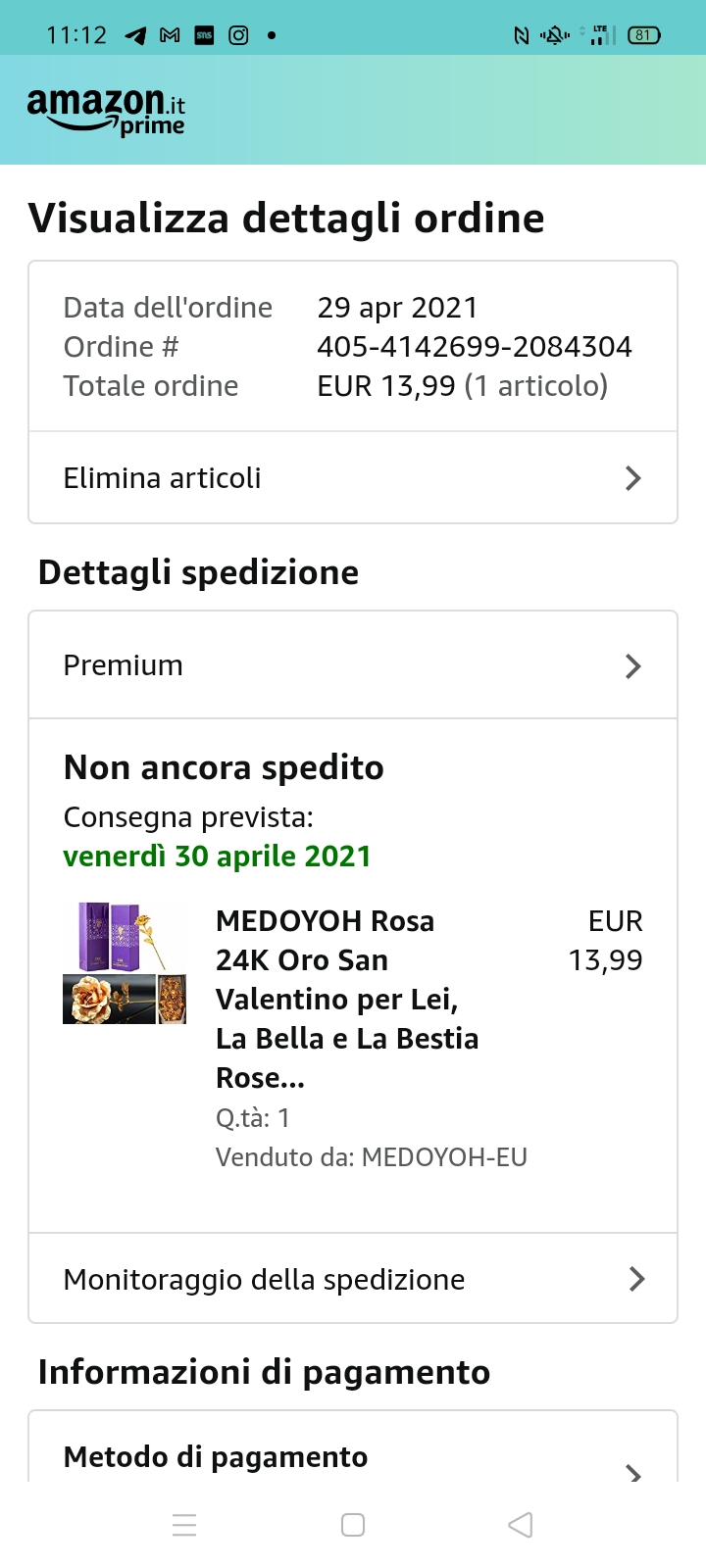Expand Monitoraggio della spedizione chevron arrow
The image size is (706, 1568).
[x=636, y=1279]
